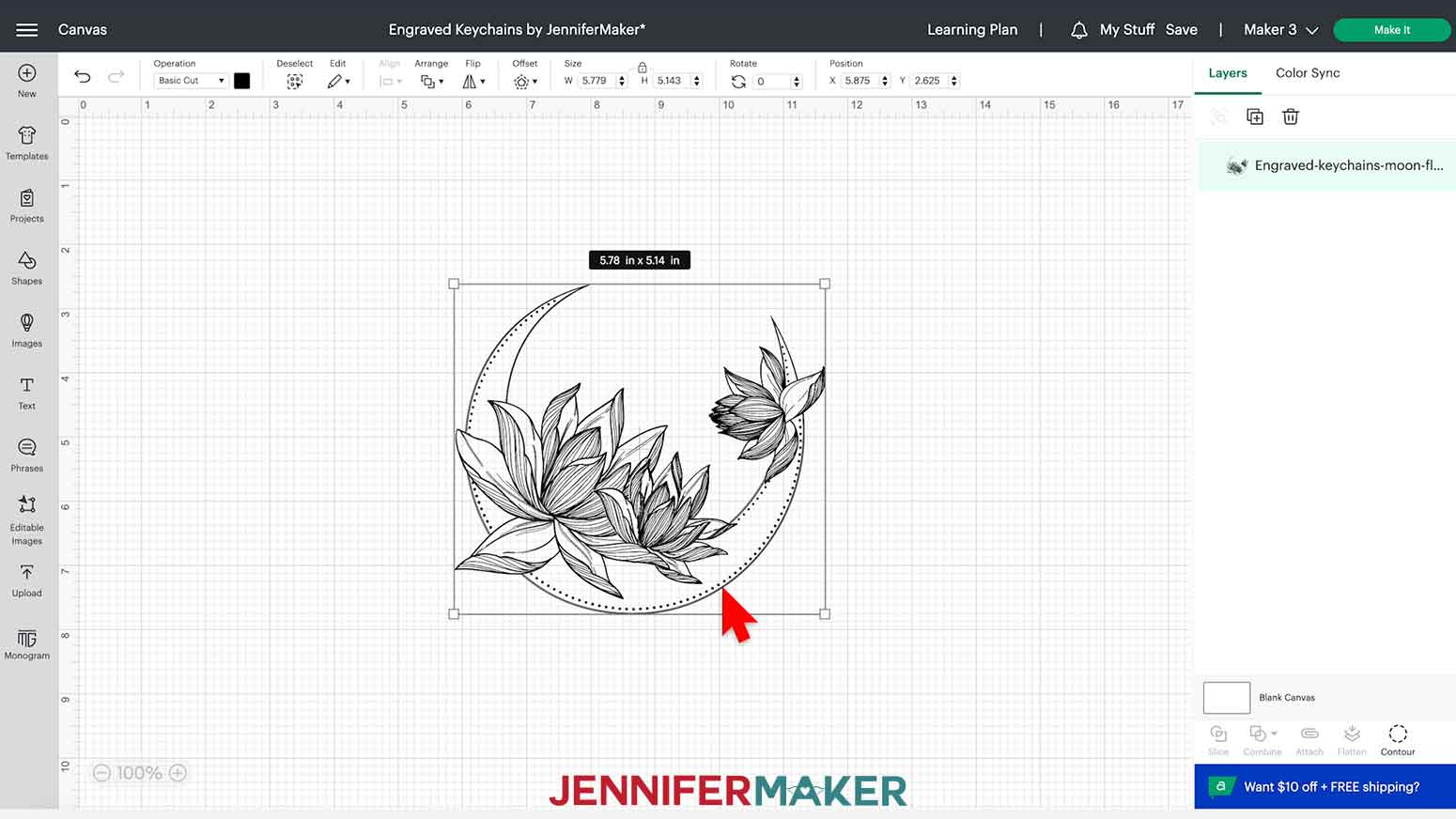Click the Rotate angle input field
1456x819 pixels.
point(772,82)
